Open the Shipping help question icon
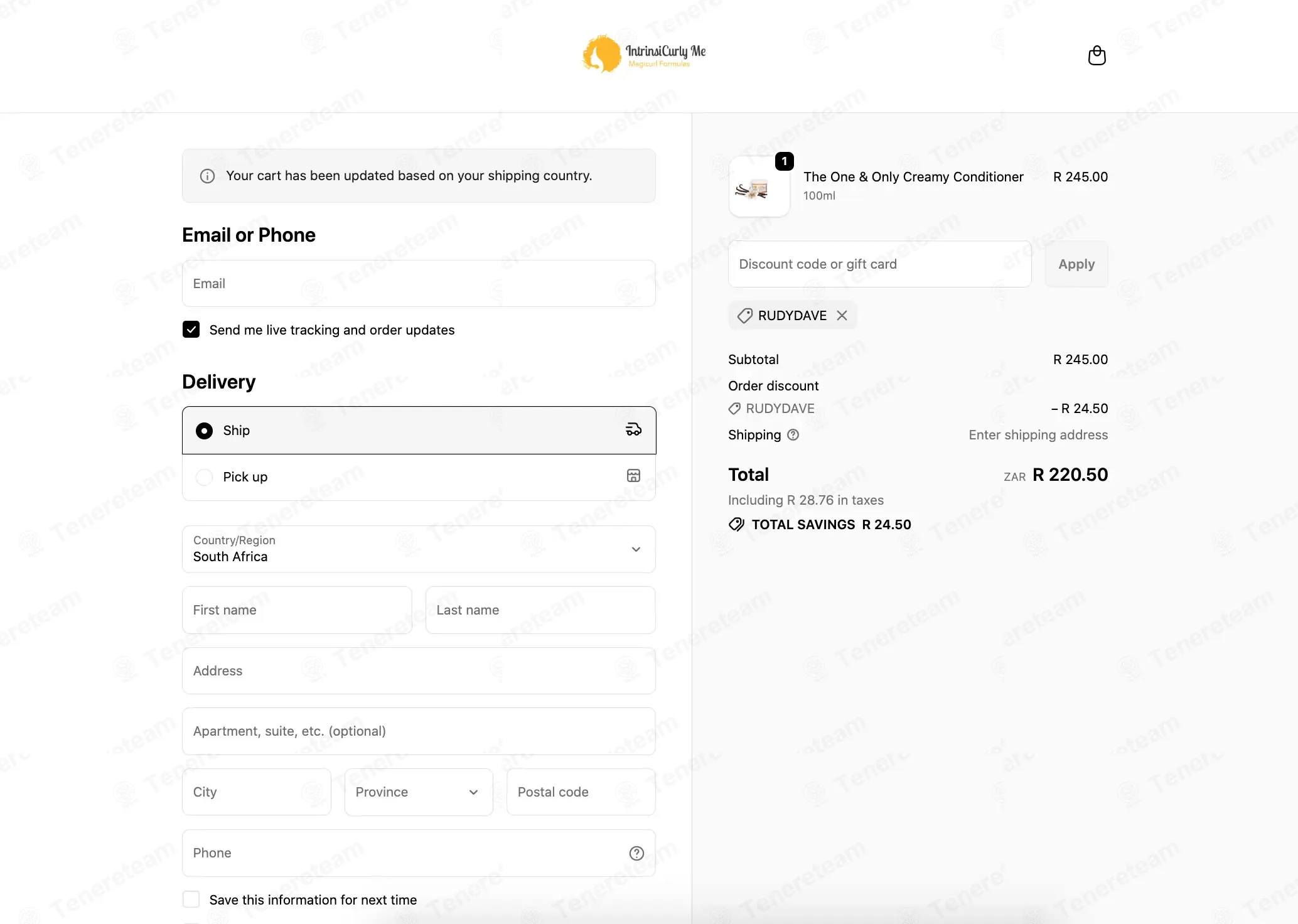Viewport: 1298px width, 924px height. click(x=793, y=435)
